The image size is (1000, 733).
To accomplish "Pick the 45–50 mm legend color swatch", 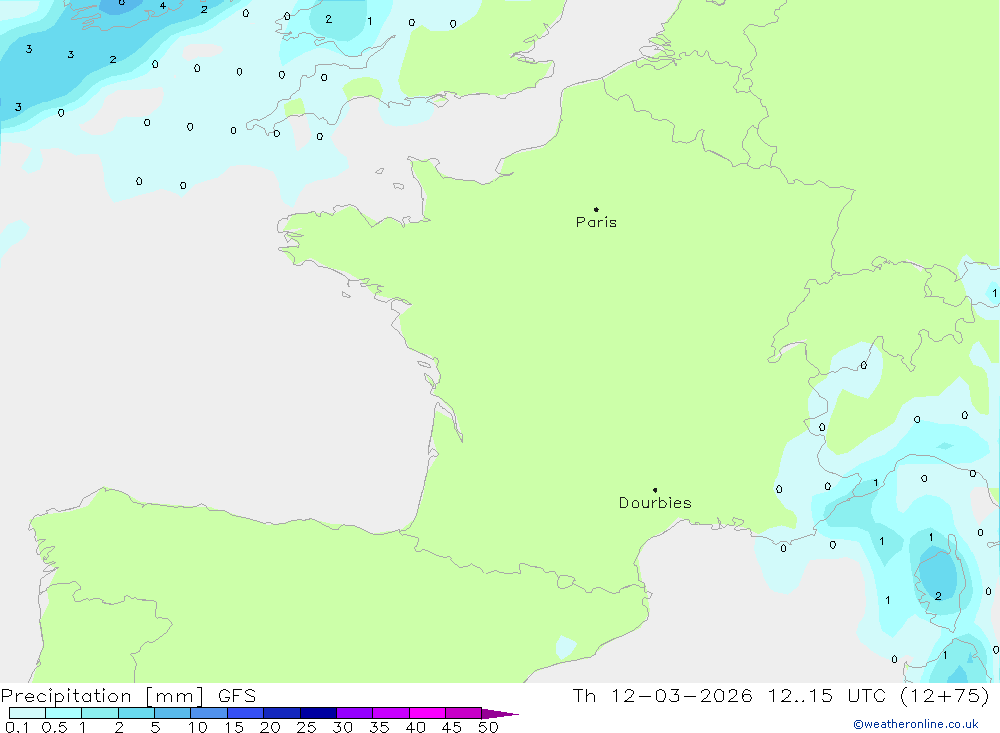I will coord(463,713).
